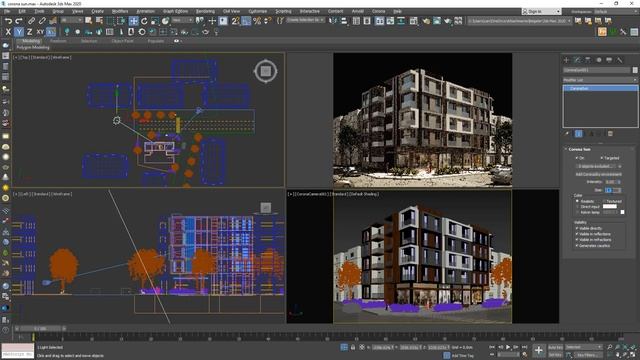The height and width of the screenshot is (360, 640).
Task: Click the Play Animation button
Action: point(508,347)
